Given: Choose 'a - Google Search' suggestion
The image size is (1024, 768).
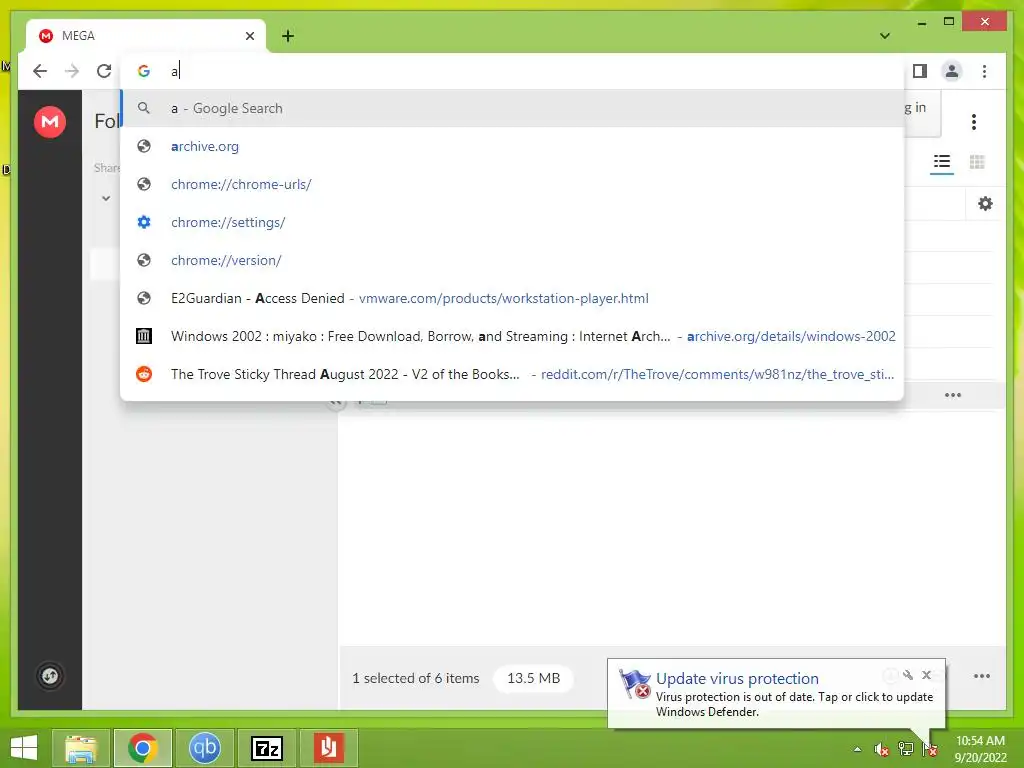Looking at the screenshot, I should (x=512, y=108).
